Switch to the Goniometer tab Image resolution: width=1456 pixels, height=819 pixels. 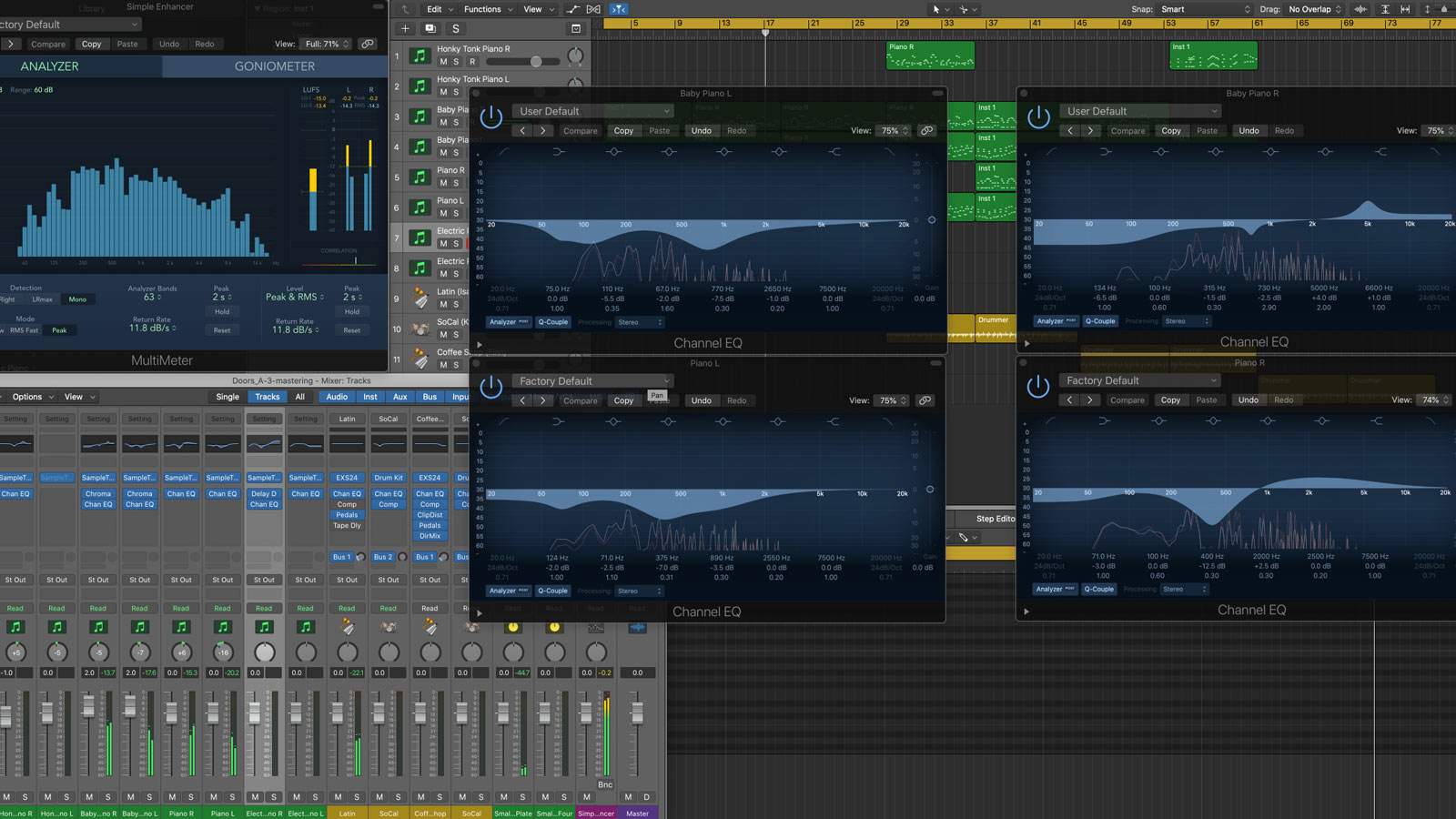point(275,66)
